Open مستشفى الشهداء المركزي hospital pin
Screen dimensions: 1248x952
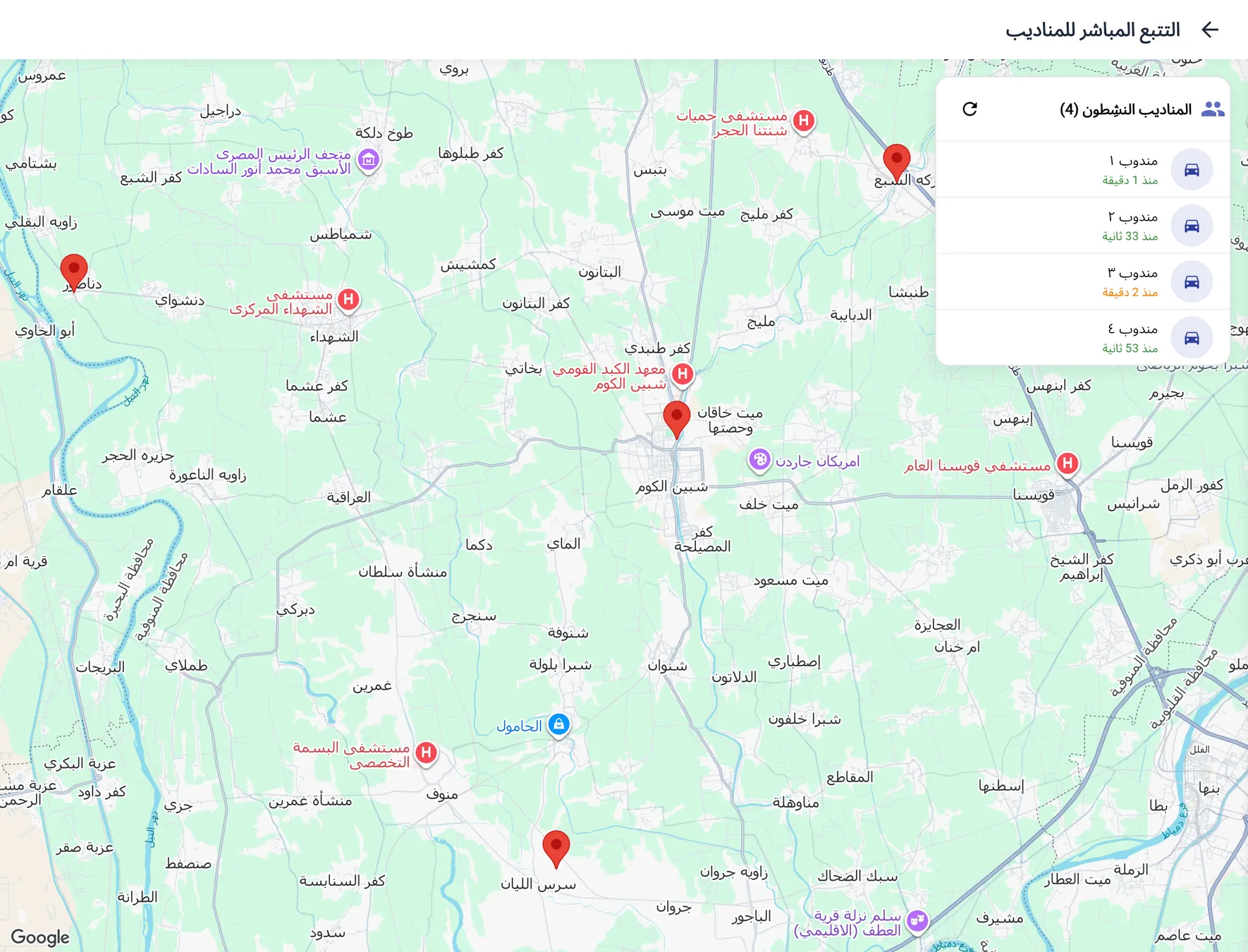(348, 301)
